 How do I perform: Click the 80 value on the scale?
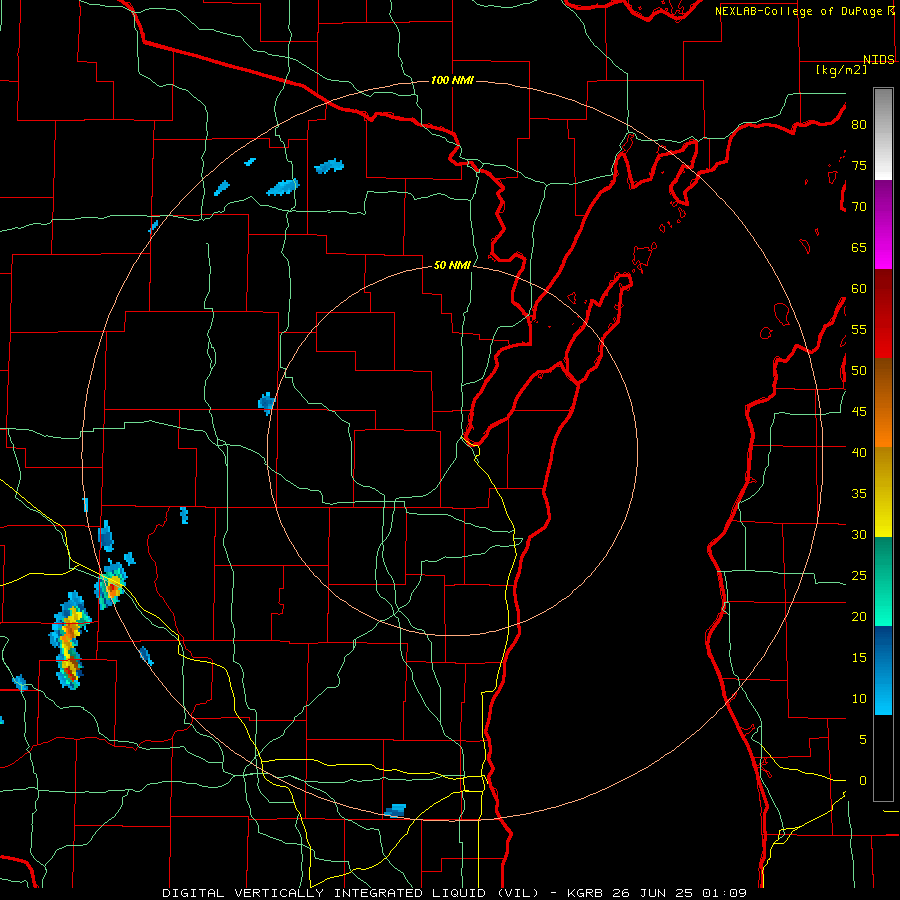pyautogui.click(x=859, y=125)
